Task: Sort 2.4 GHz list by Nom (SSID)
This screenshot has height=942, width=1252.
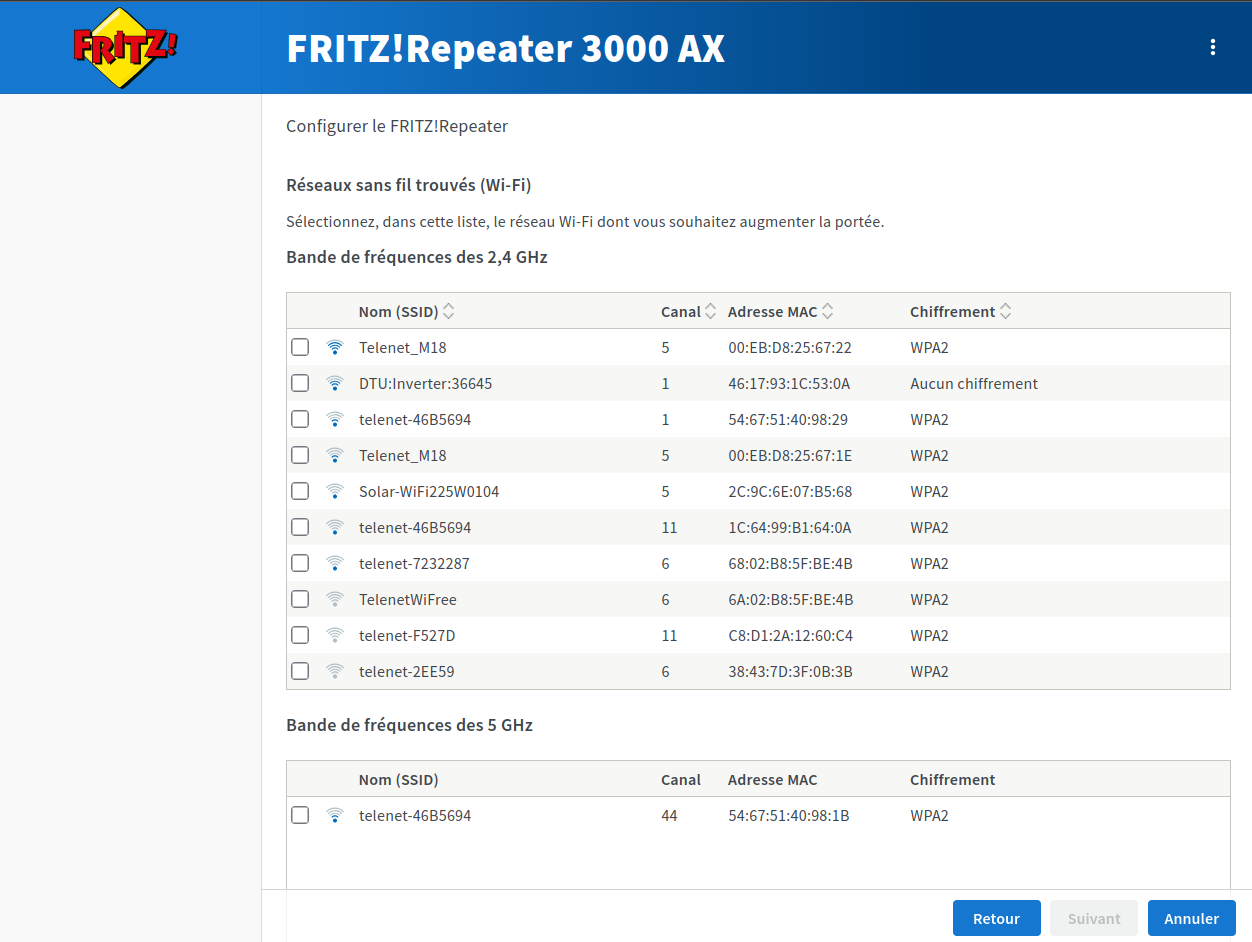Action: coord(407,312)
